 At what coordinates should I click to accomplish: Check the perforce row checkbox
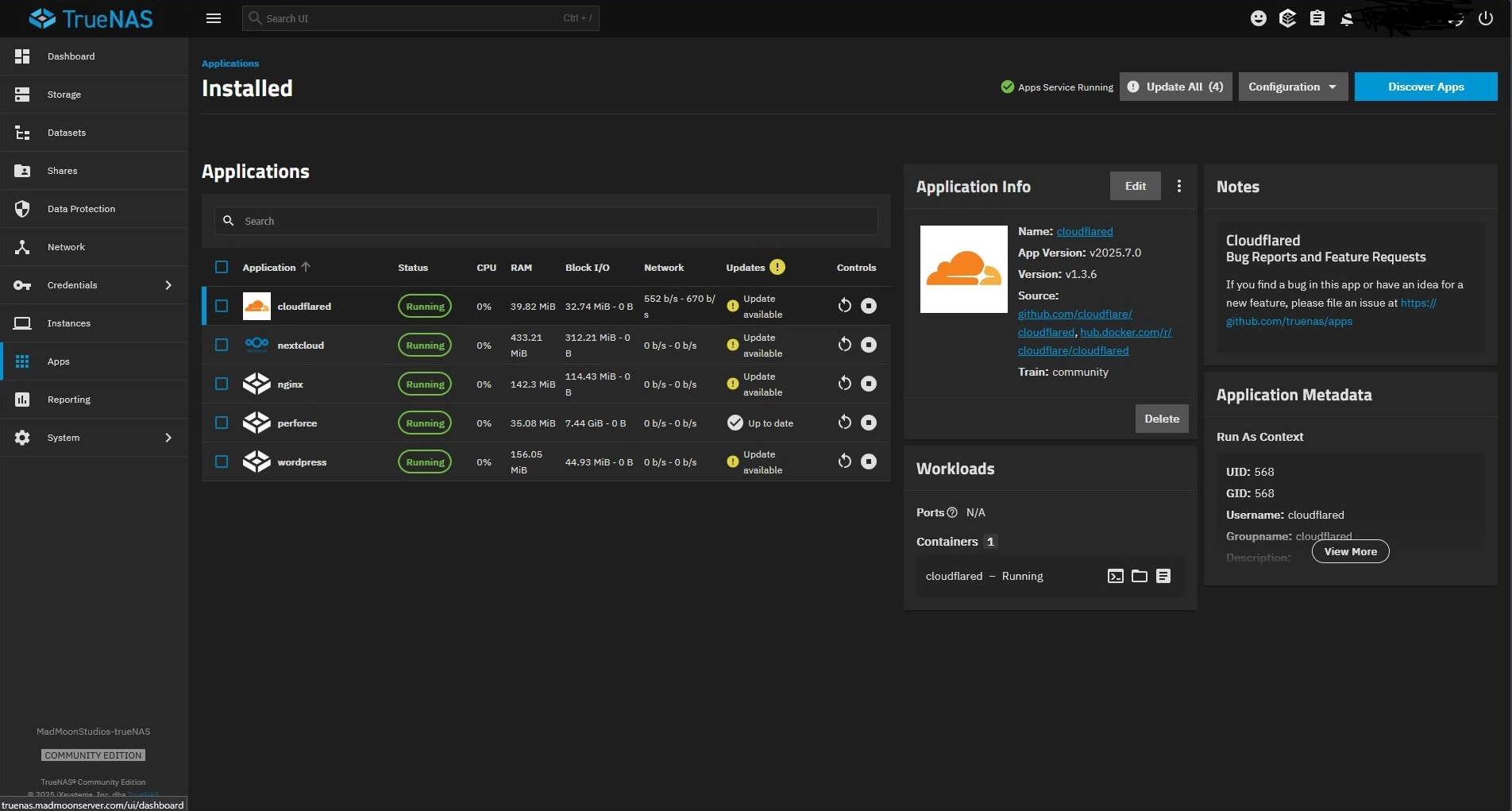[x=222, y=423]
